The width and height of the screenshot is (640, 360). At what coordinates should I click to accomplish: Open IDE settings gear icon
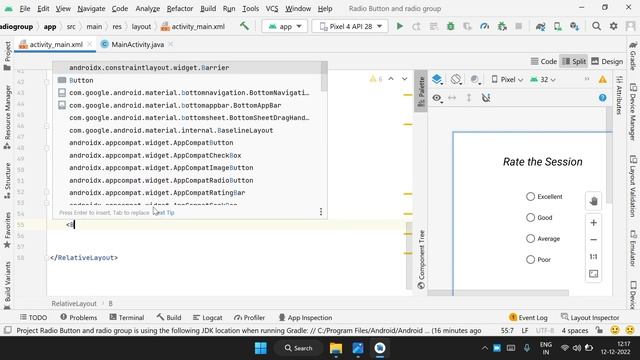tap(613, 26)
